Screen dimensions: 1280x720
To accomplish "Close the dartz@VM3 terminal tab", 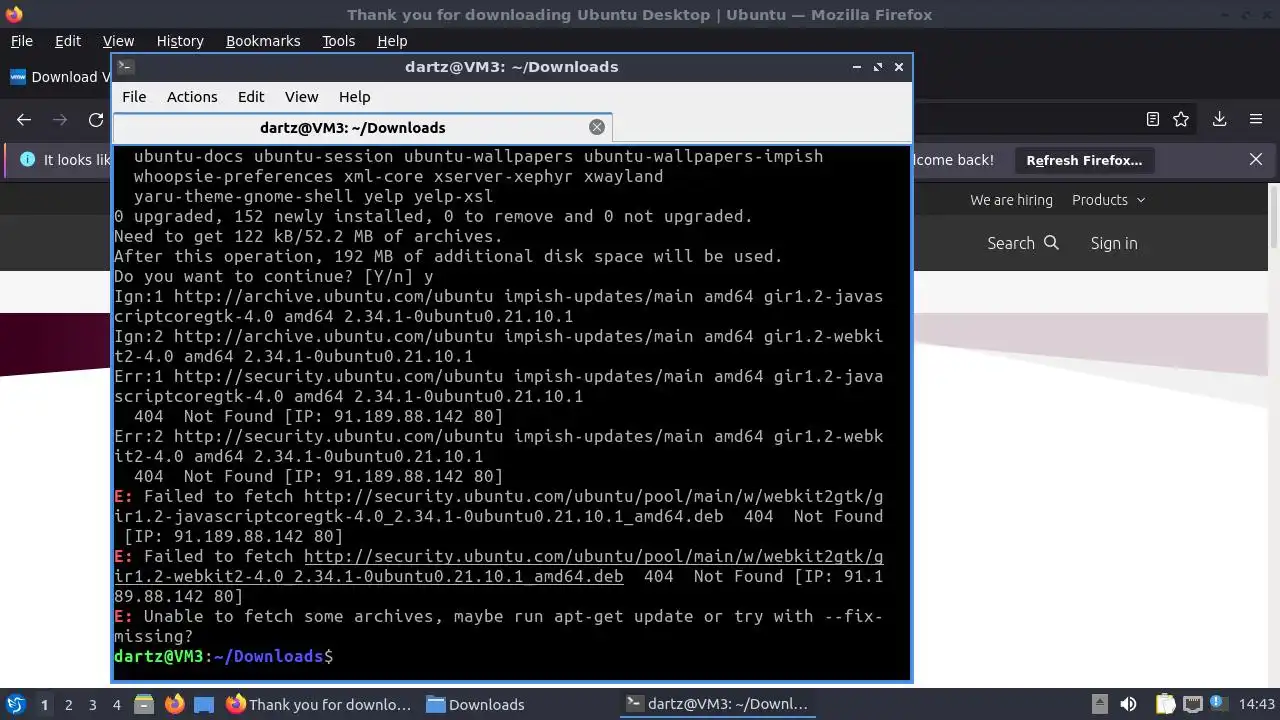I will pyautogui.click(x=597, y=127).
